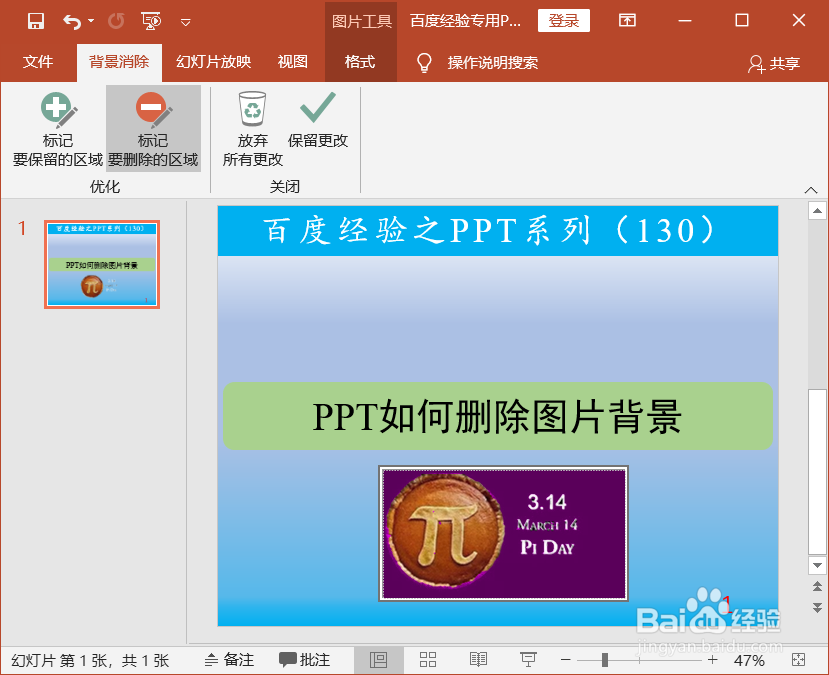Click the 登录 sign-in button

coord(563,19)
